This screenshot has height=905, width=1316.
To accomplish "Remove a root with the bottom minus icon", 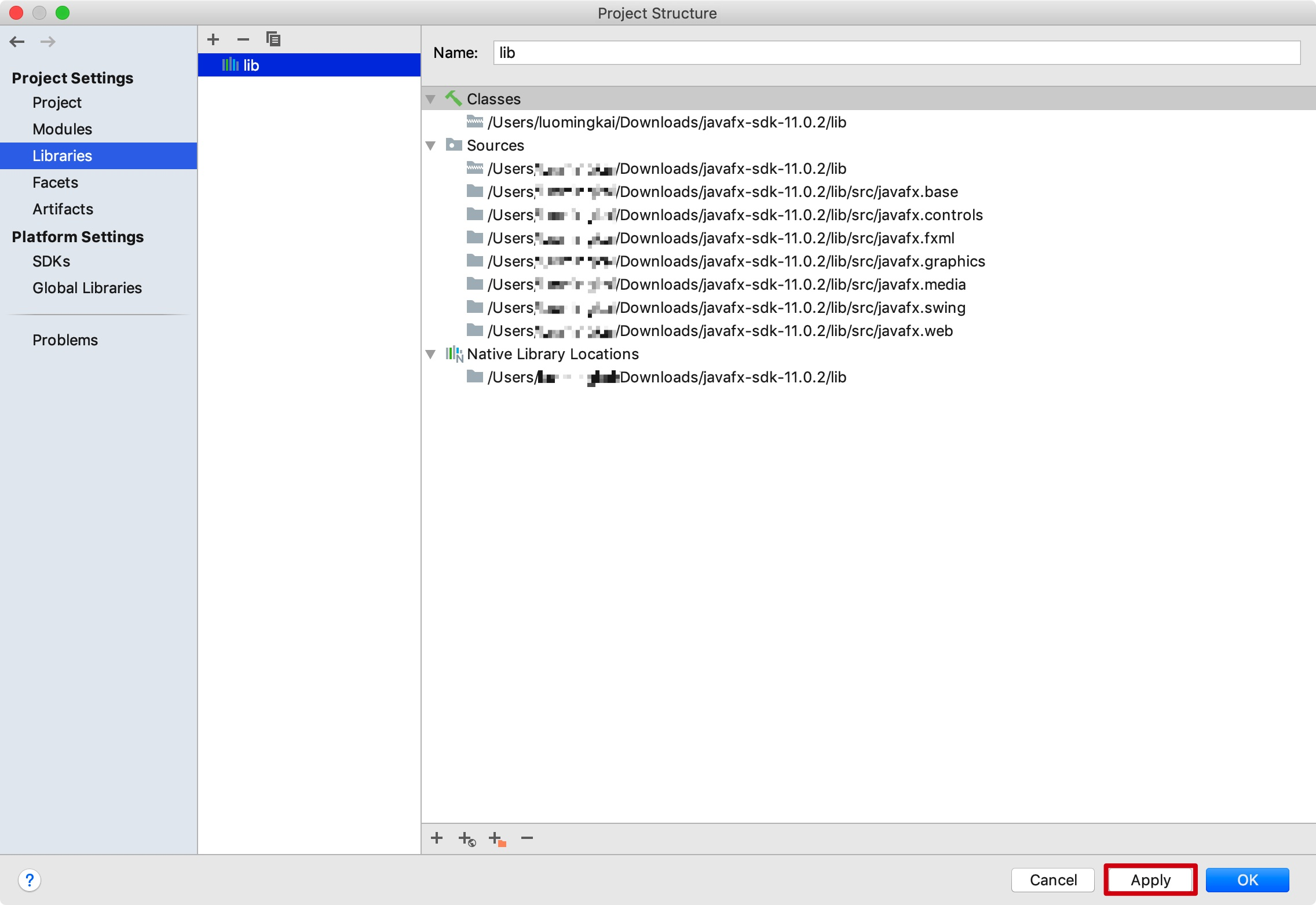I will (x=527, y=838).
